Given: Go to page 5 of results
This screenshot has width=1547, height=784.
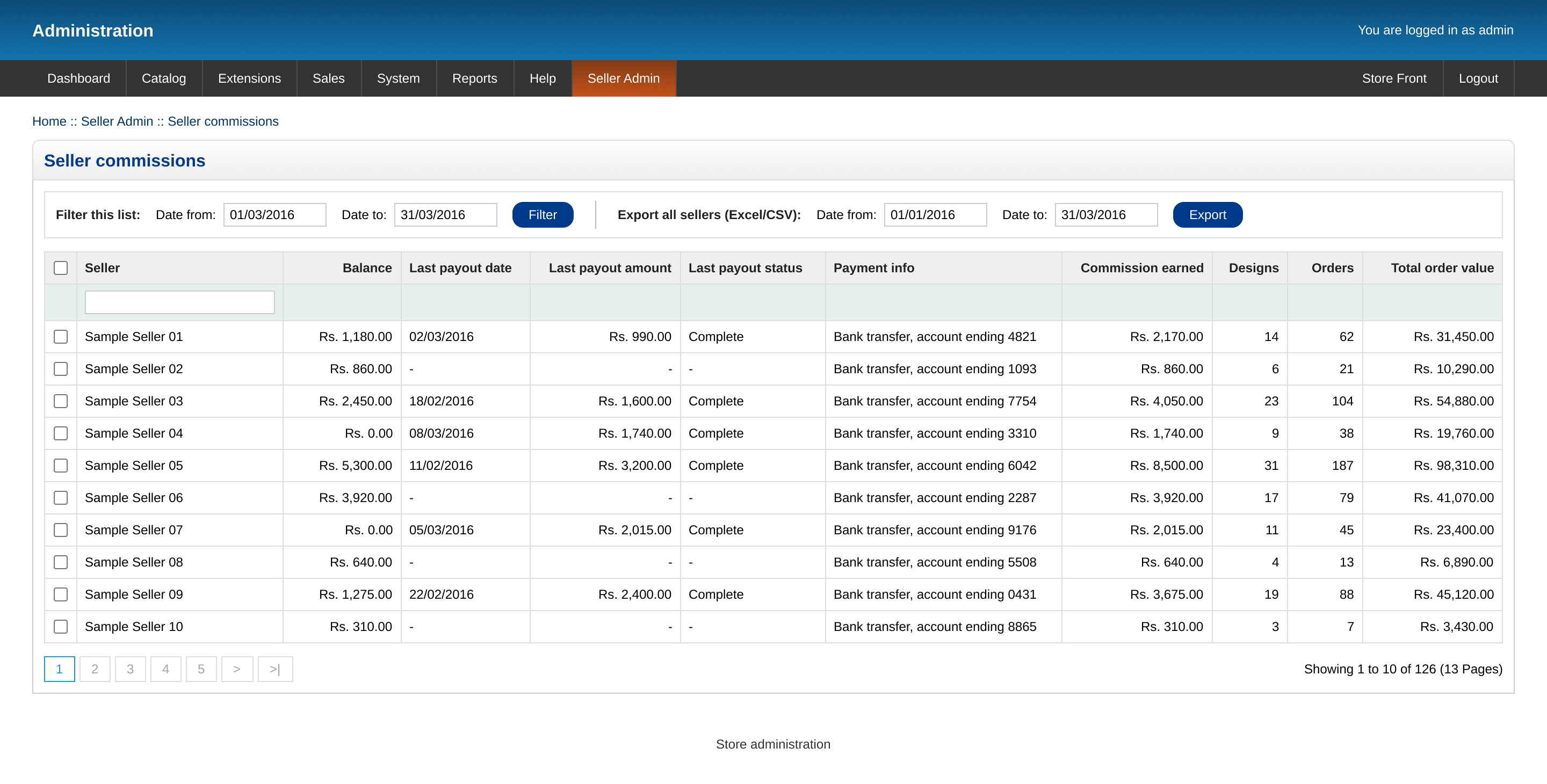Looking at the screenshot, I should point(201,669).
